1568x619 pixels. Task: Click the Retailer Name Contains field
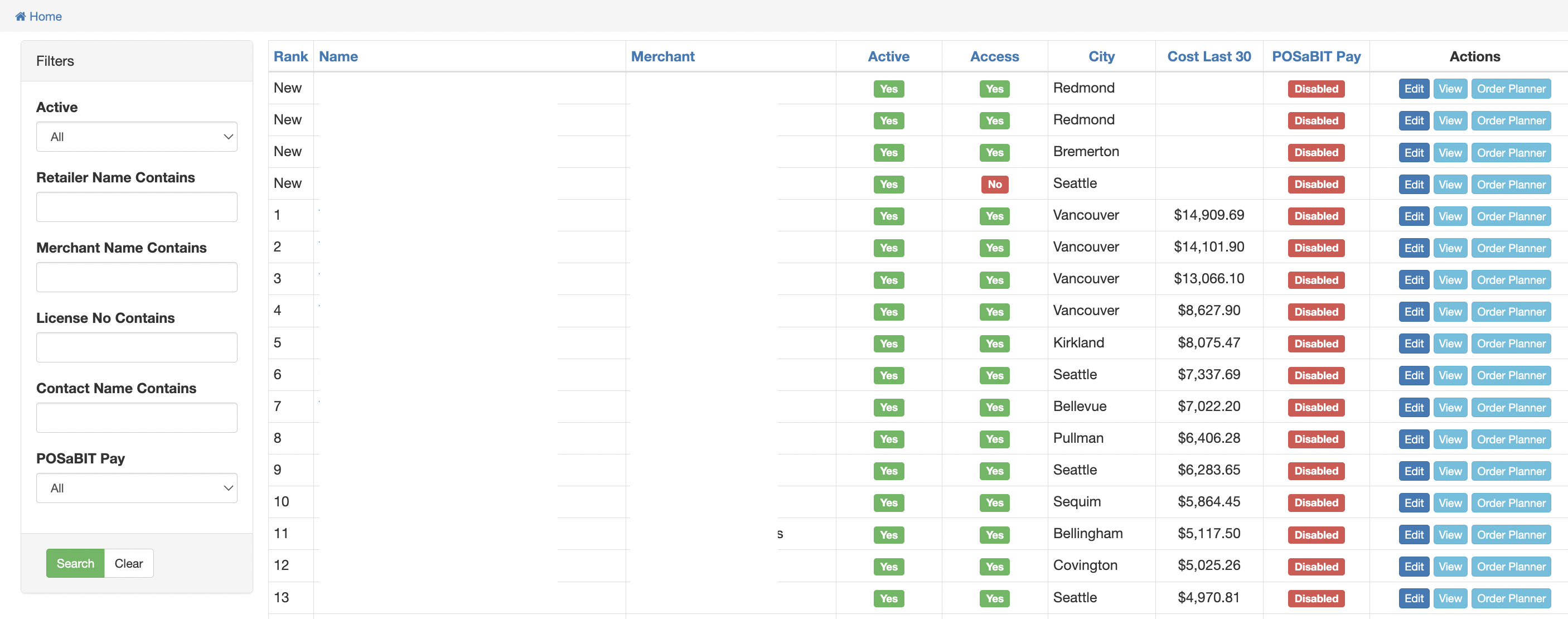pos(137,207)
